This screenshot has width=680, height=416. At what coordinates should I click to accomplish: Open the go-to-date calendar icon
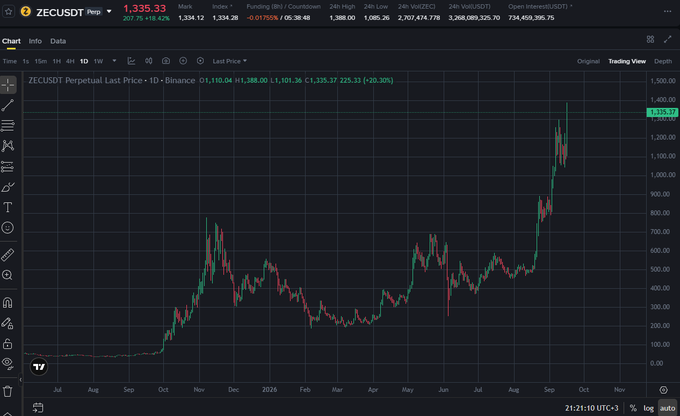38,408
